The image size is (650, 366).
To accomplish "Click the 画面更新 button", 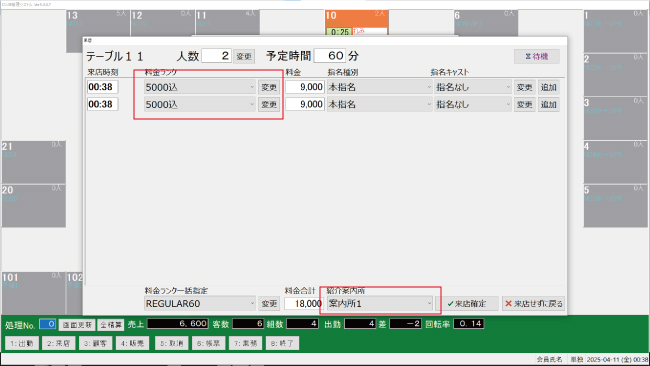I will click(77, 325).
